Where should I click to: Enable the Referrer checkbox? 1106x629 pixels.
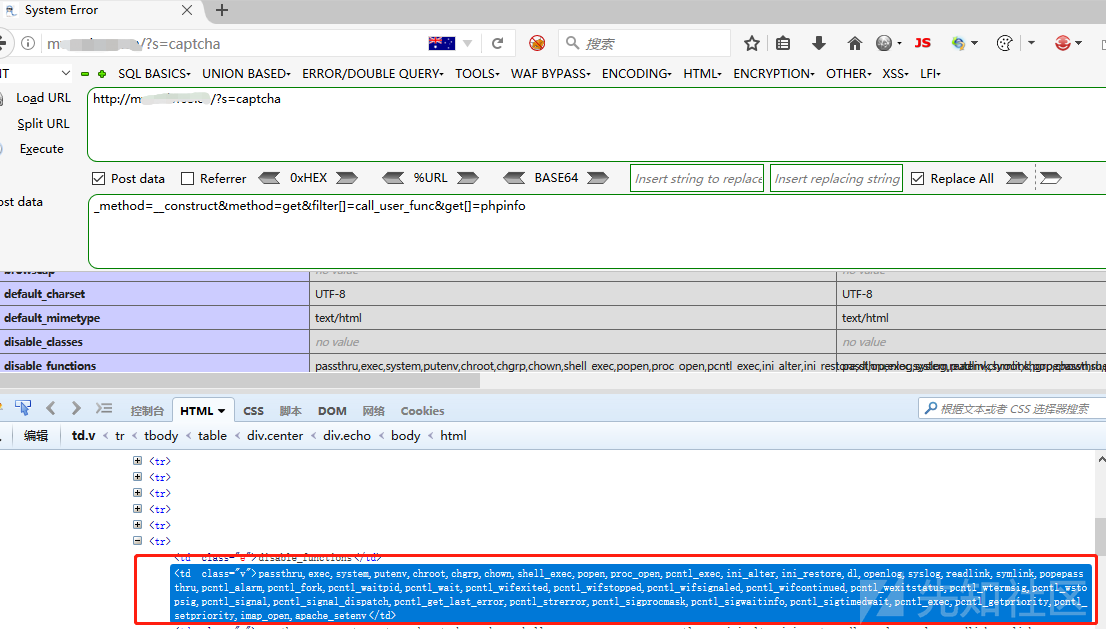(x=188, y=178)
